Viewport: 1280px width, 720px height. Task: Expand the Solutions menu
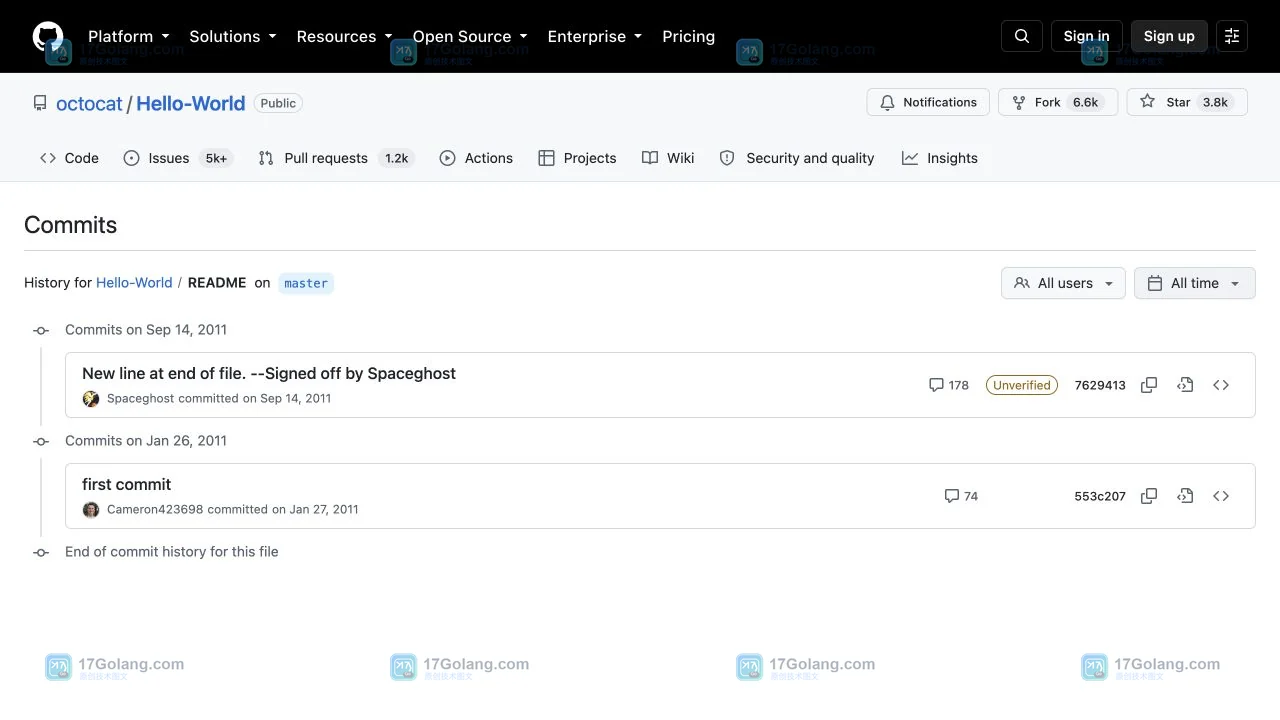coord(233,36)
